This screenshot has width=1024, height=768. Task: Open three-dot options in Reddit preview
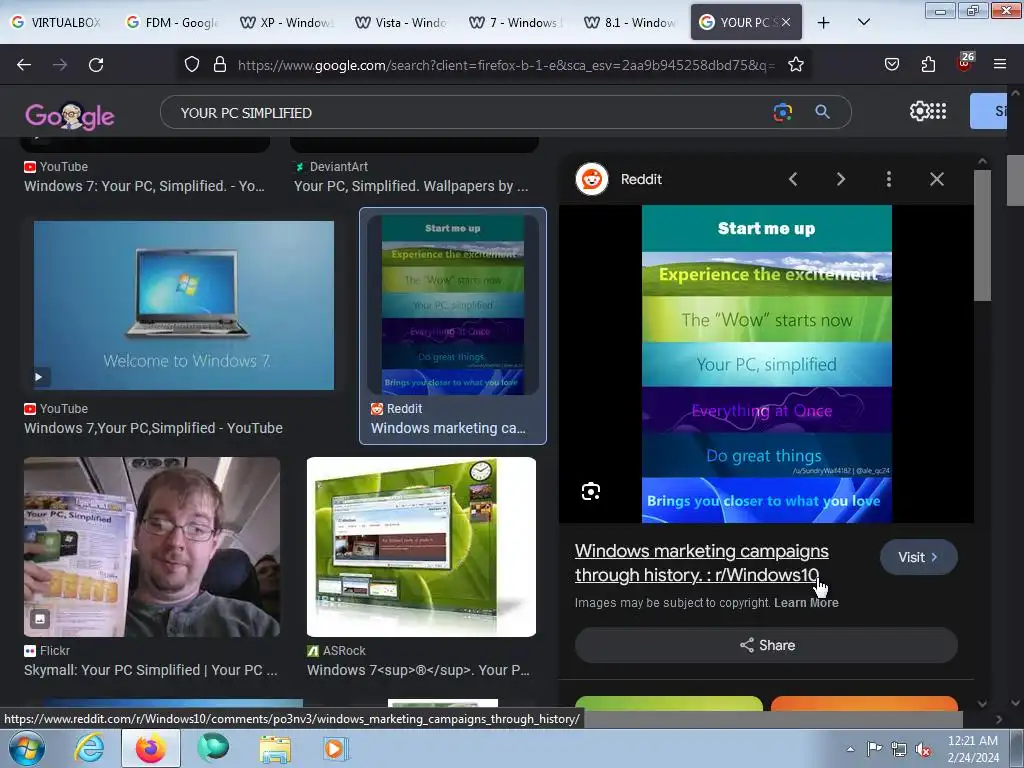[889, 179]
